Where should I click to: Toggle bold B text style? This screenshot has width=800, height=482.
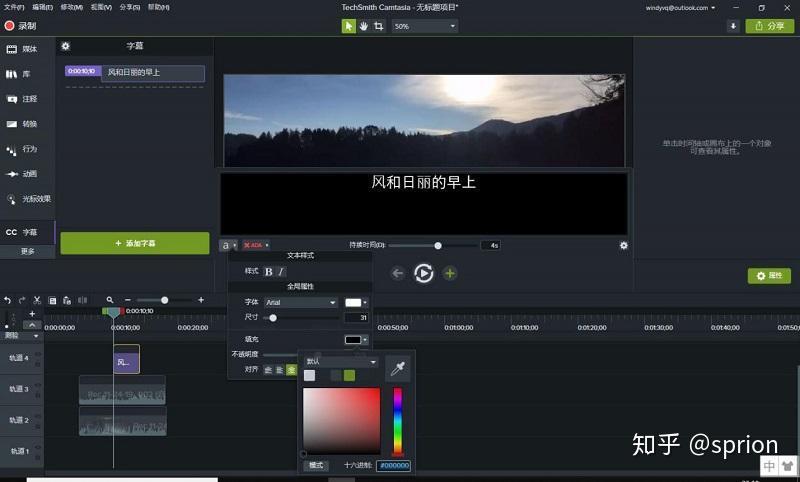[268, 272]
